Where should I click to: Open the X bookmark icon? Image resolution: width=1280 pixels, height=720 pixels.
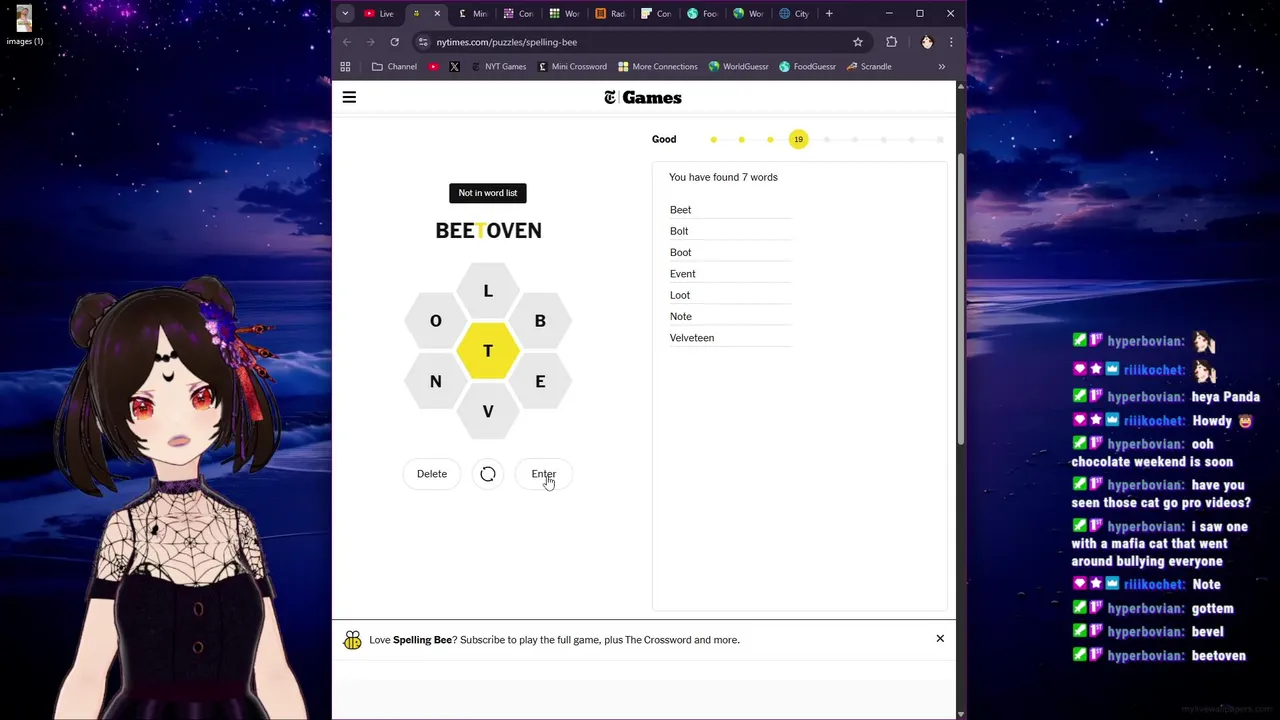[454, 67]
